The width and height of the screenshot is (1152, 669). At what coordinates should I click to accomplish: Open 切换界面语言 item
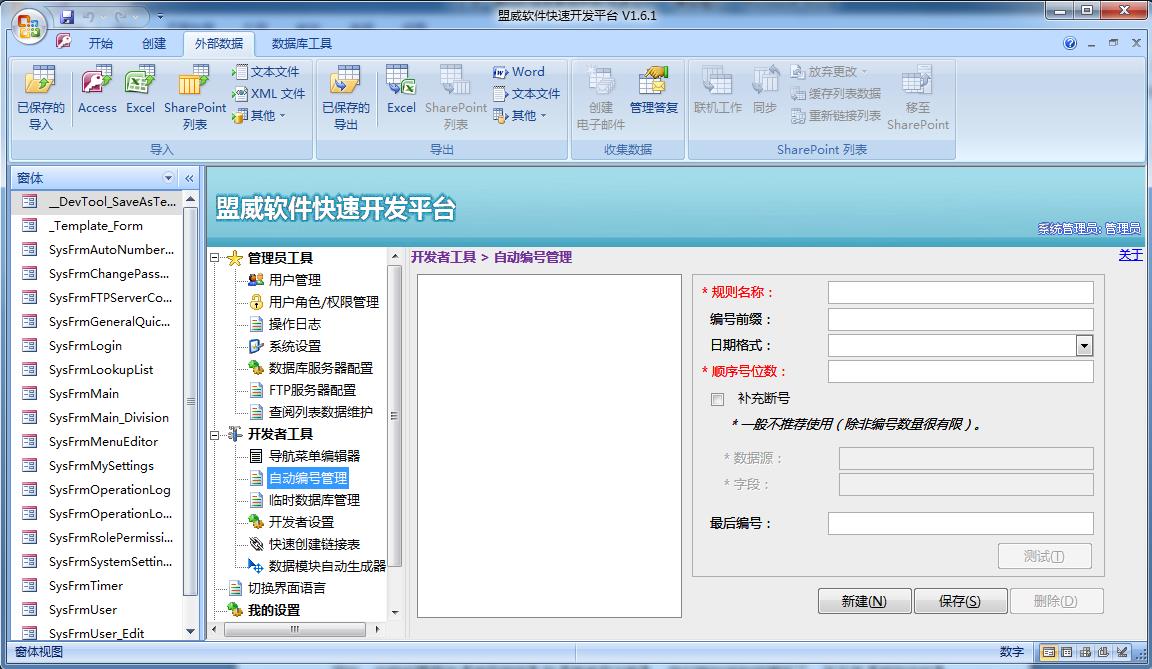pos(277,588)
